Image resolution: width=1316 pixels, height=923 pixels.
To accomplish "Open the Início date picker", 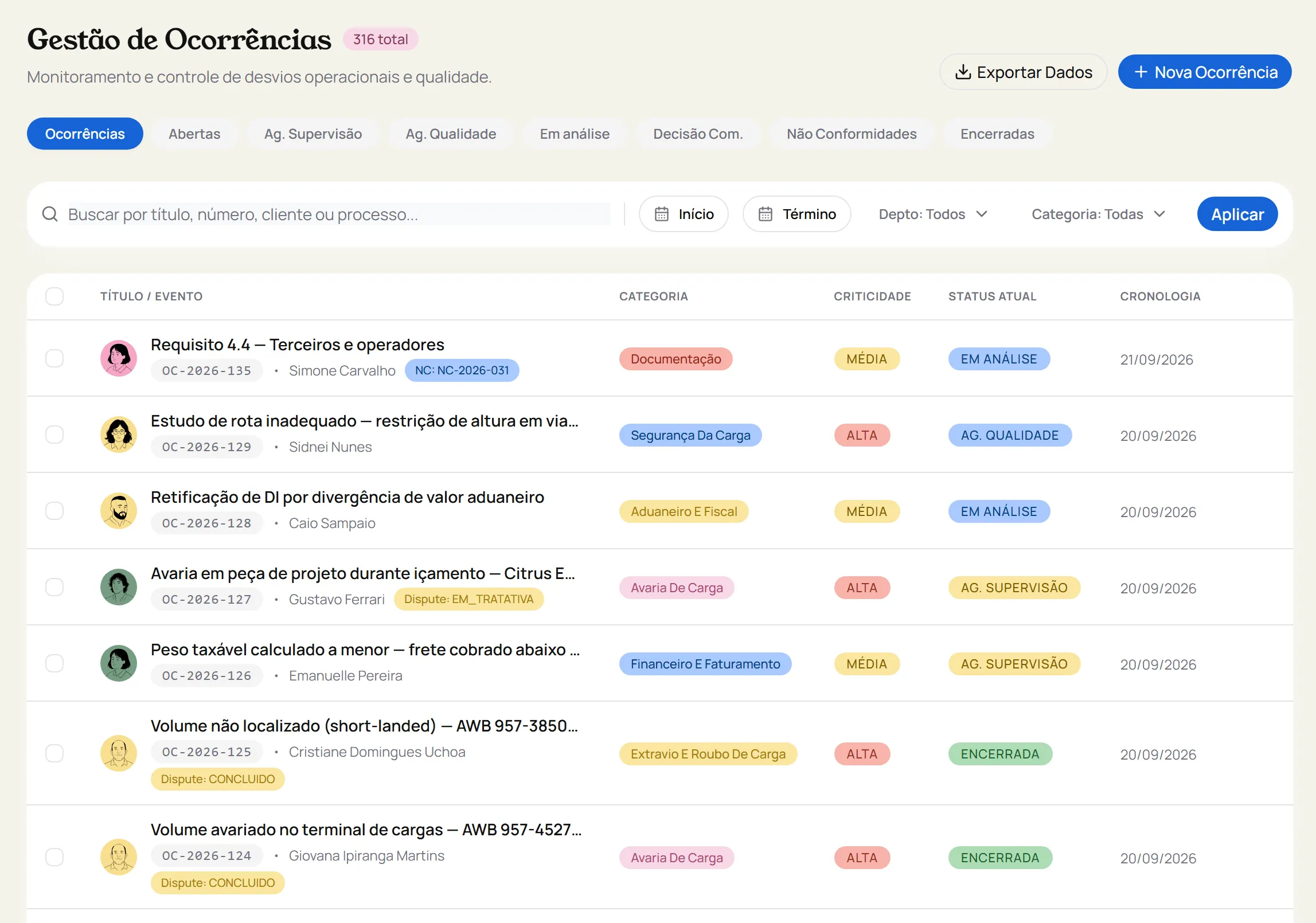I will click(x=684, y=214).
